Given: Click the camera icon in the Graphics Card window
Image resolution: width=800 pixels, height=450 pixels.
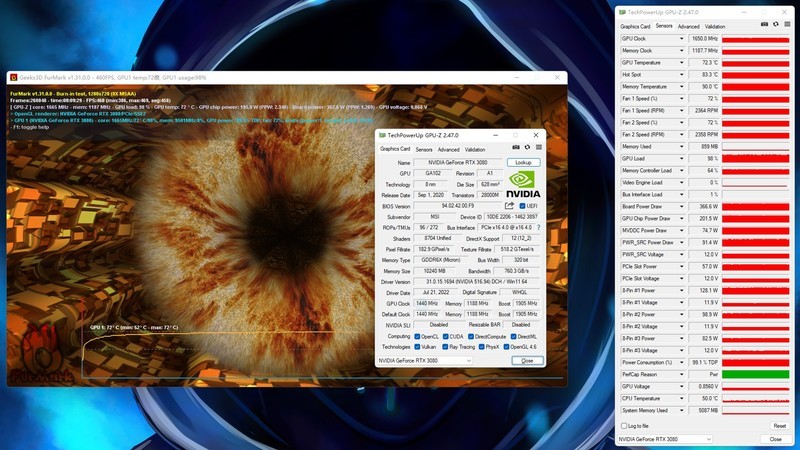Looking at the screenshot, I should click(516, 149).
